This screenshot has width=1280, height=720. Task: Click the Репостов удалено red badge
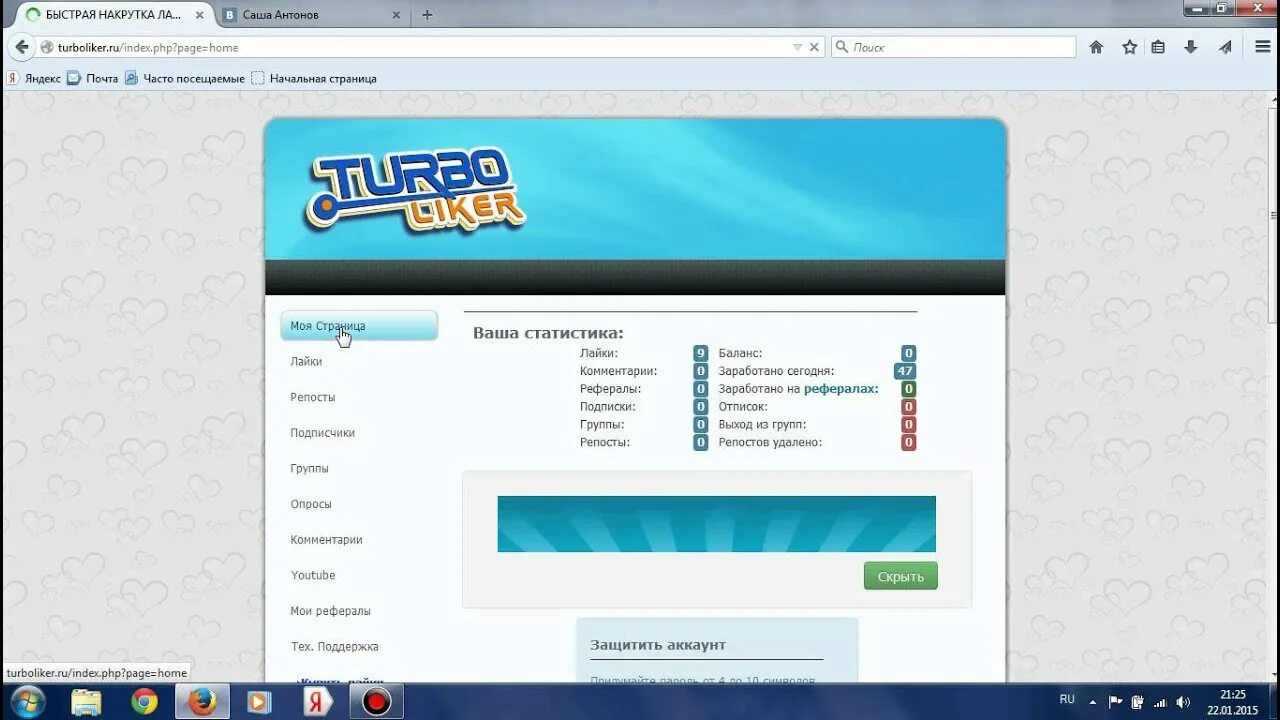tap(908, 442)
